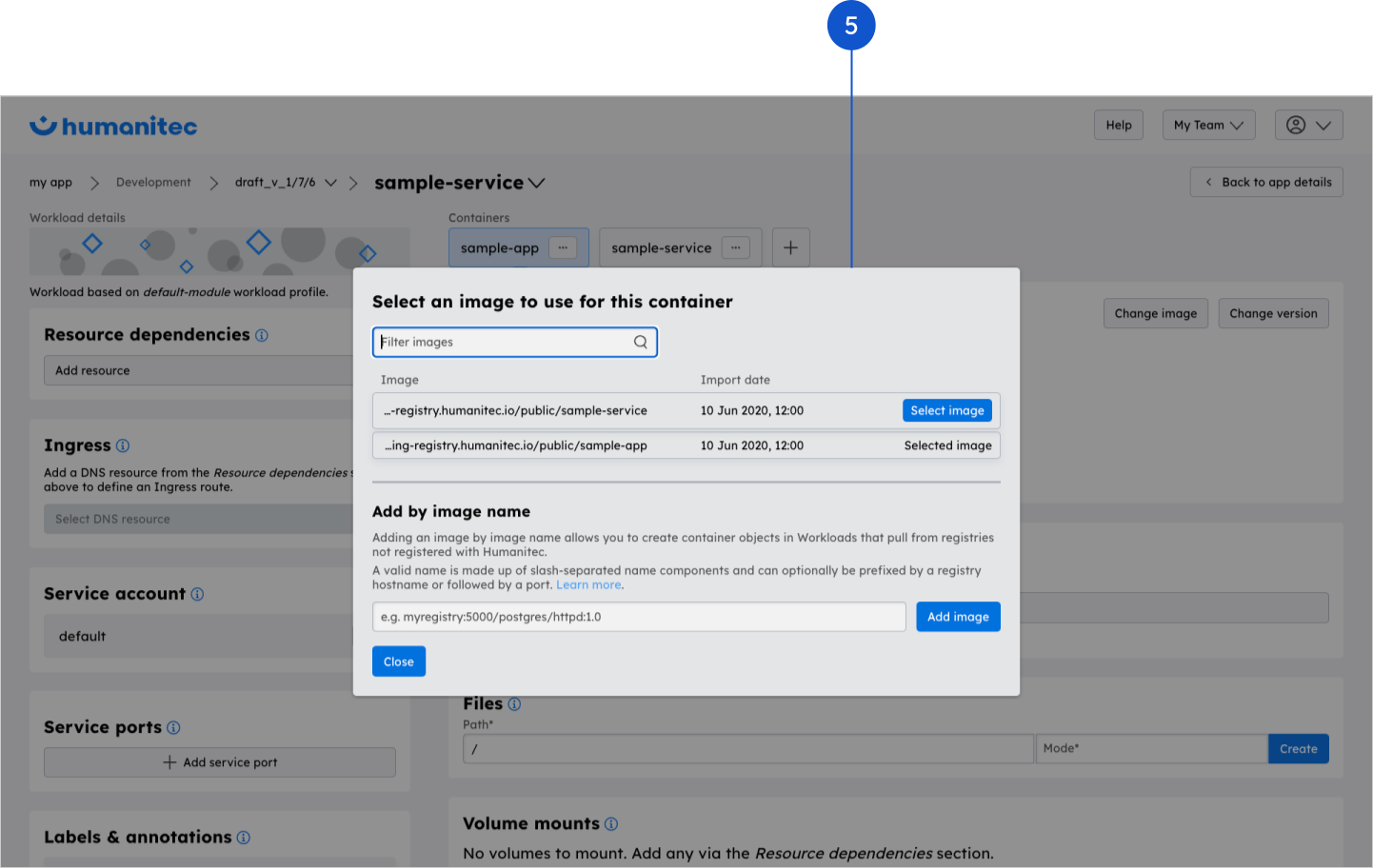Click the Add image button

(x=957, y=617)
